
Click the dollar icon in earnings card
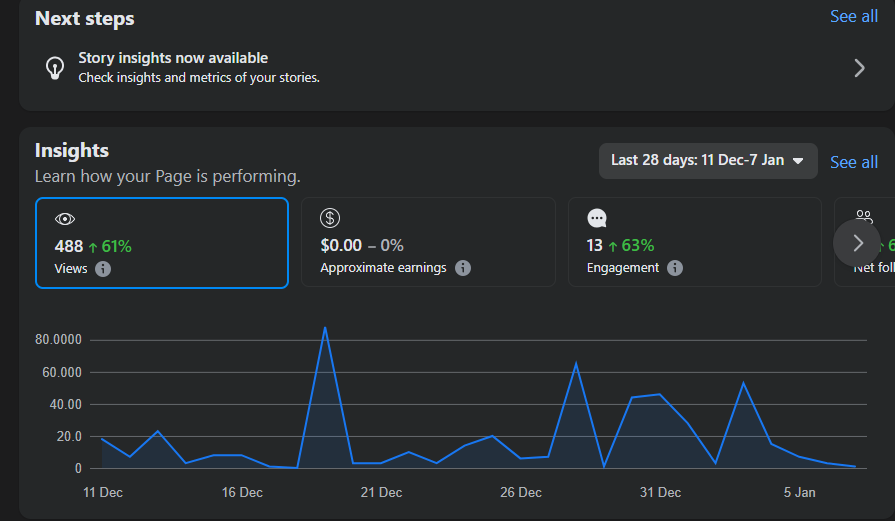pos(330,218)
